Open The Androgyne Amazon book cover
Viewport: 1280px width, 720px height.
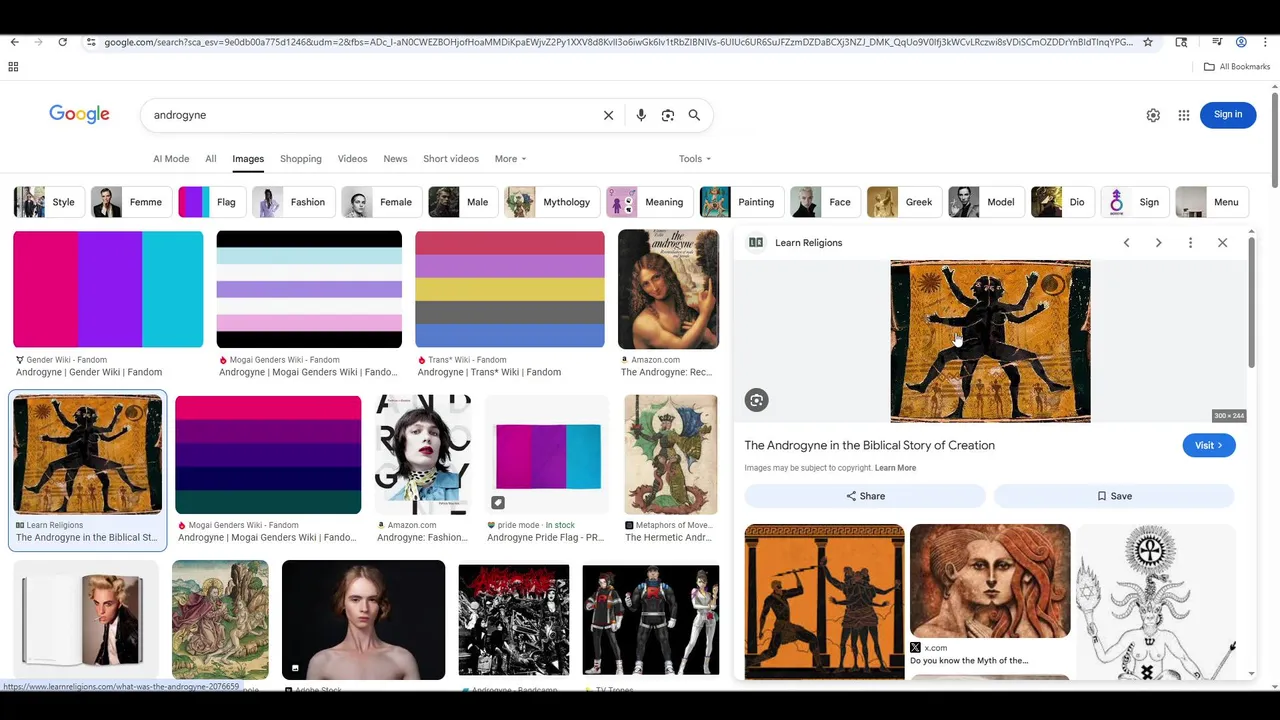[668, 289]
